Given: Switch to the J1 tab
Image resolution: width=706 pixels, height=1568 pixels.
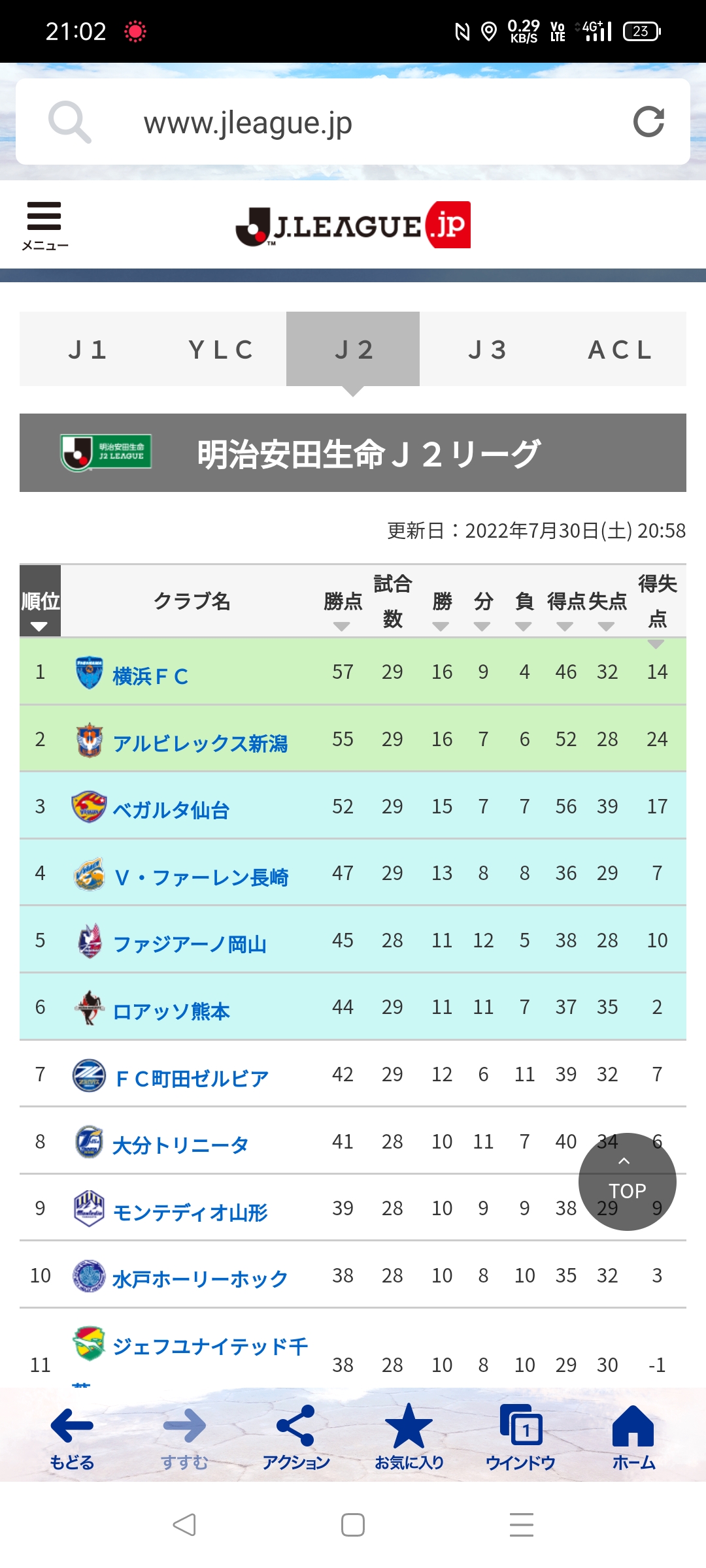Looking at the screenshot, I should point(87,350).
